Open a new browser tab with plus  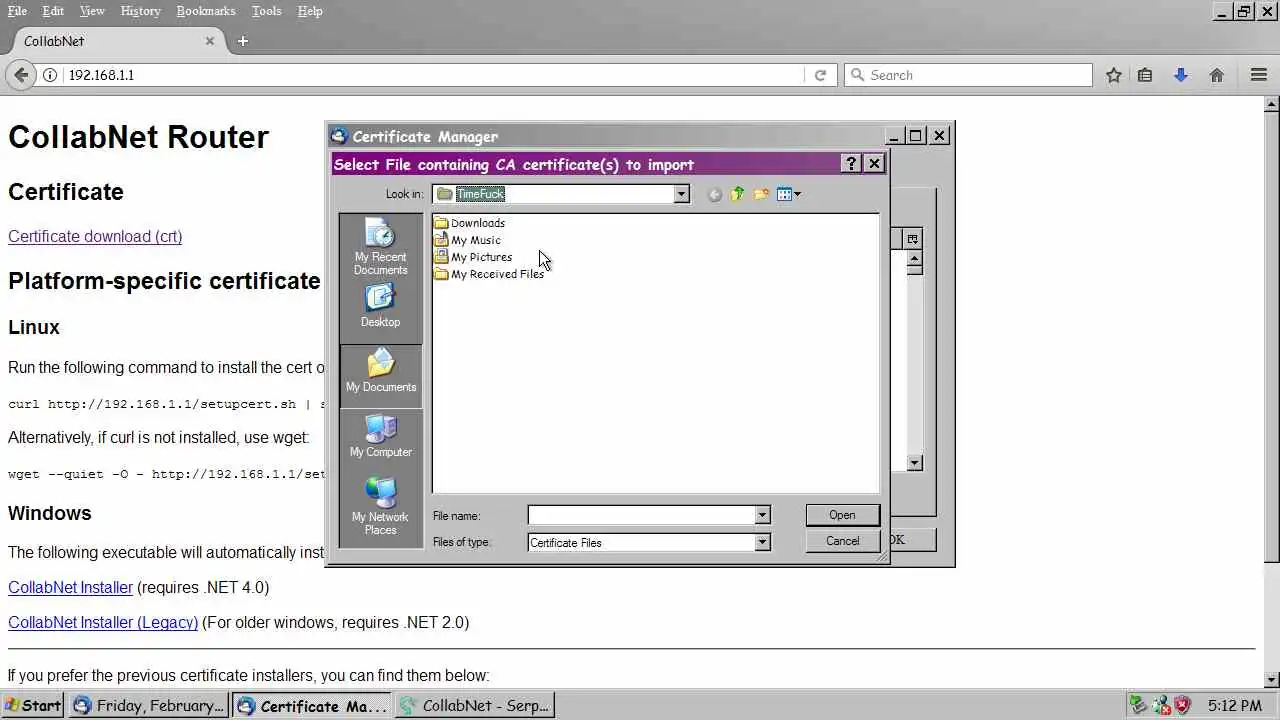click(243, 41)
